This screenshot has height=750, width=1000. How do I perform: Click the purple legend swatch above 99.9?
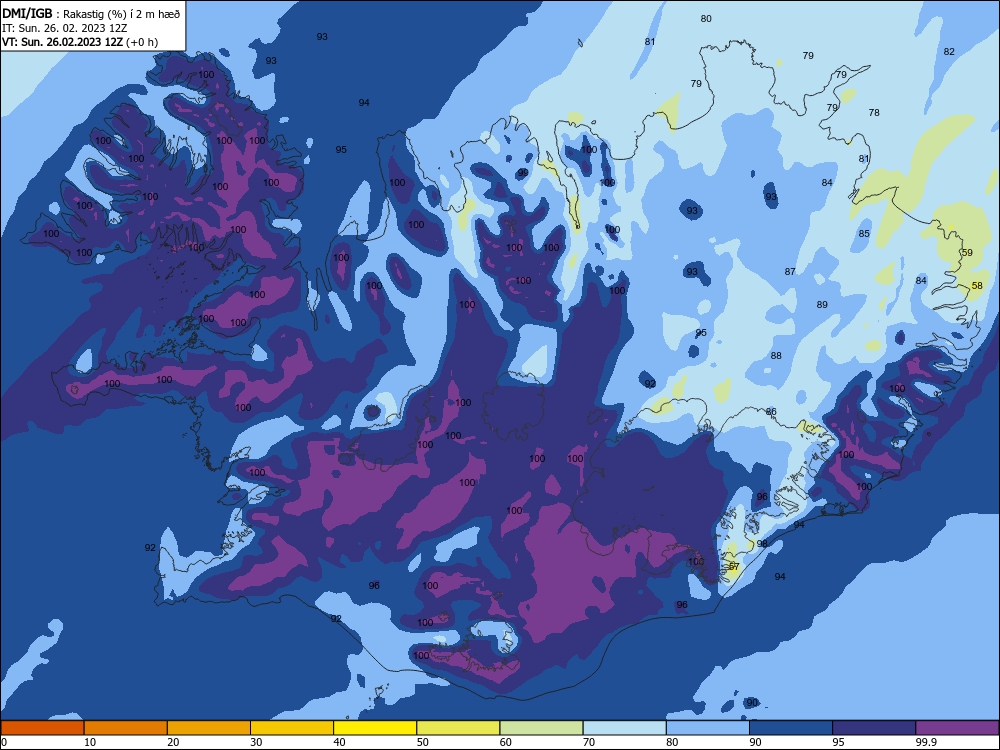957,728
